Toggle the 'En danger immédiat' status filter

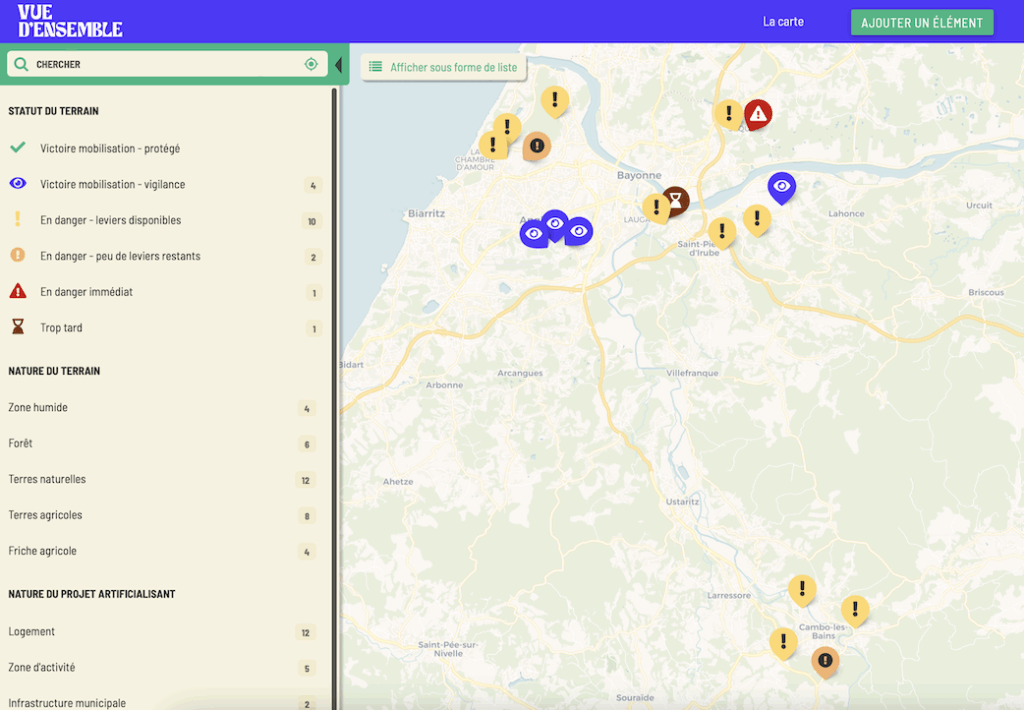(86, 292)
